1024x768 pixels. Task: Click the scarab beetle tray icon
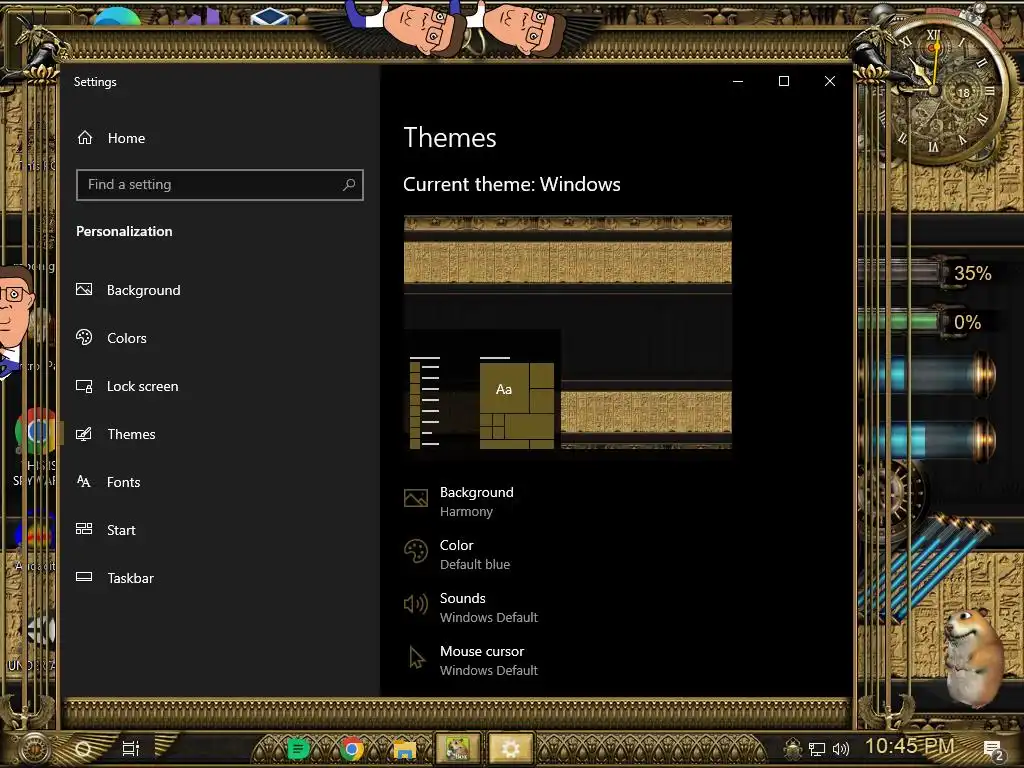(793, 748)
